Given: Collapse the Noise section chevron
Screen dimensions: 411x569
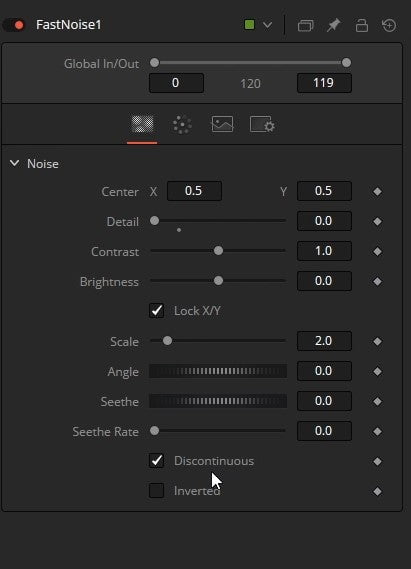Looking at the screenshot, I should pyautogui.click(x=15, y=163).
